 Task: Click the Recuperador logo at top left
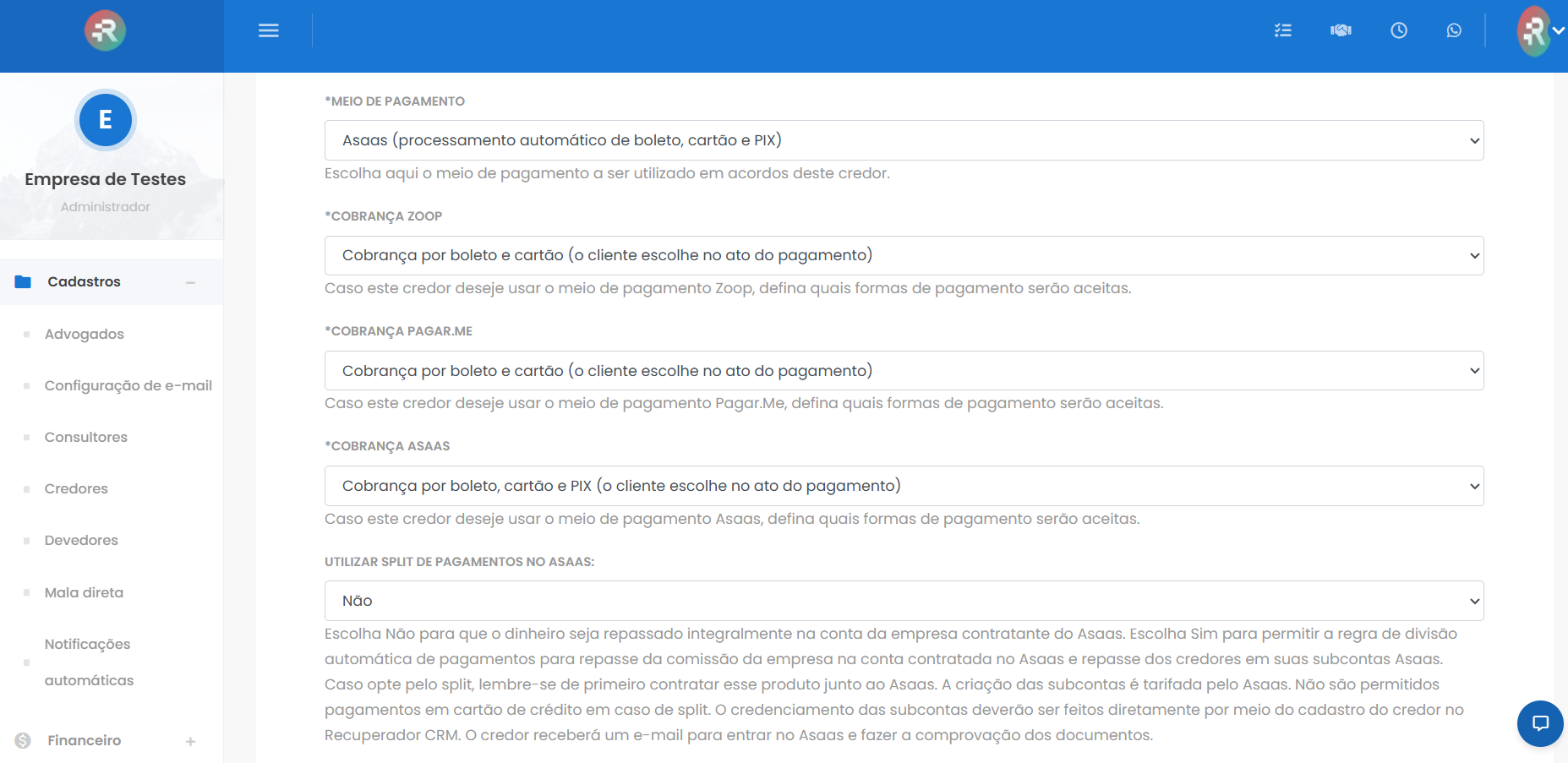(x=105, y=30)
